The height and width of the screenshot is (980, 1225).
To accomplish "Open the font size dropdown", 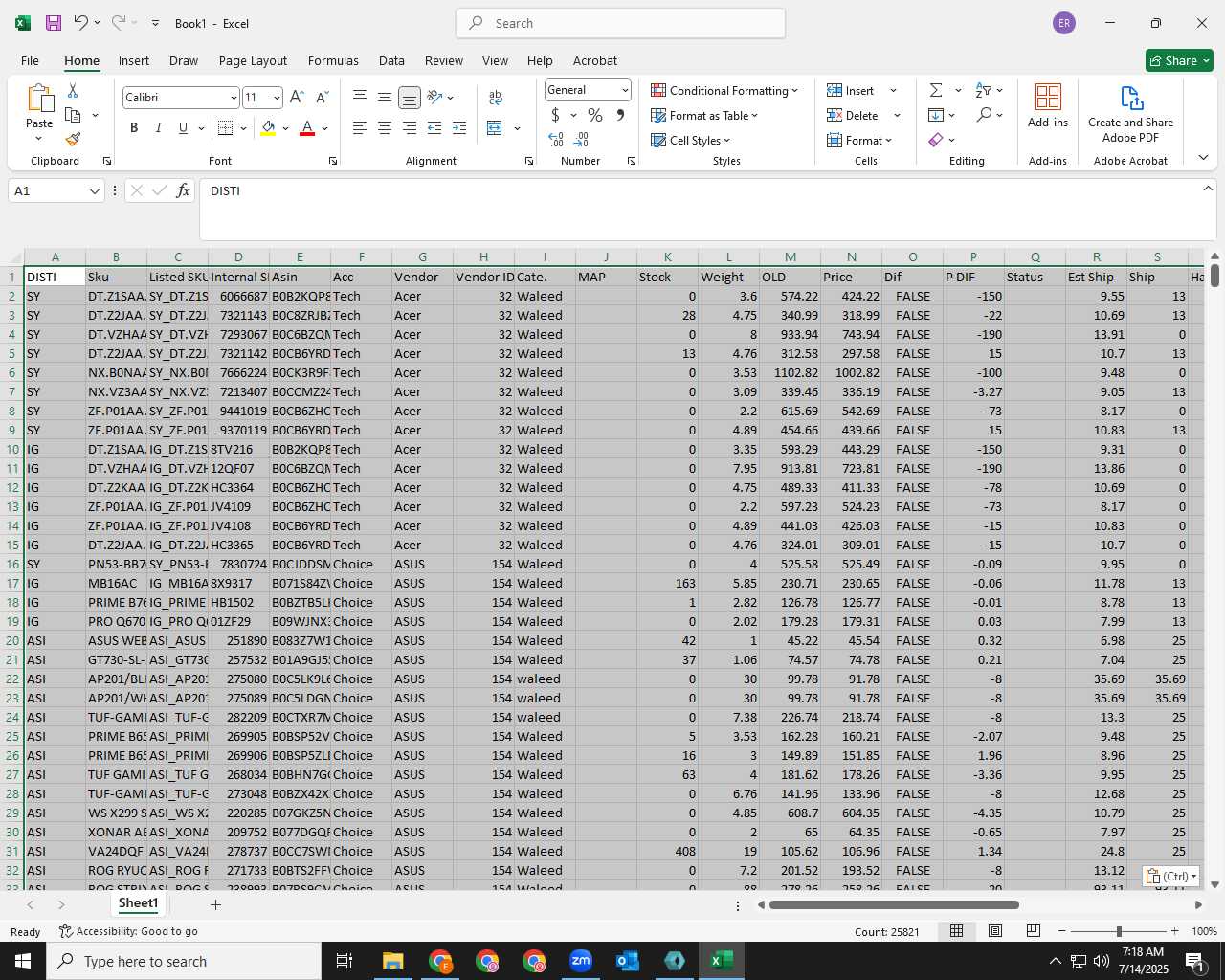I will 277,98.
